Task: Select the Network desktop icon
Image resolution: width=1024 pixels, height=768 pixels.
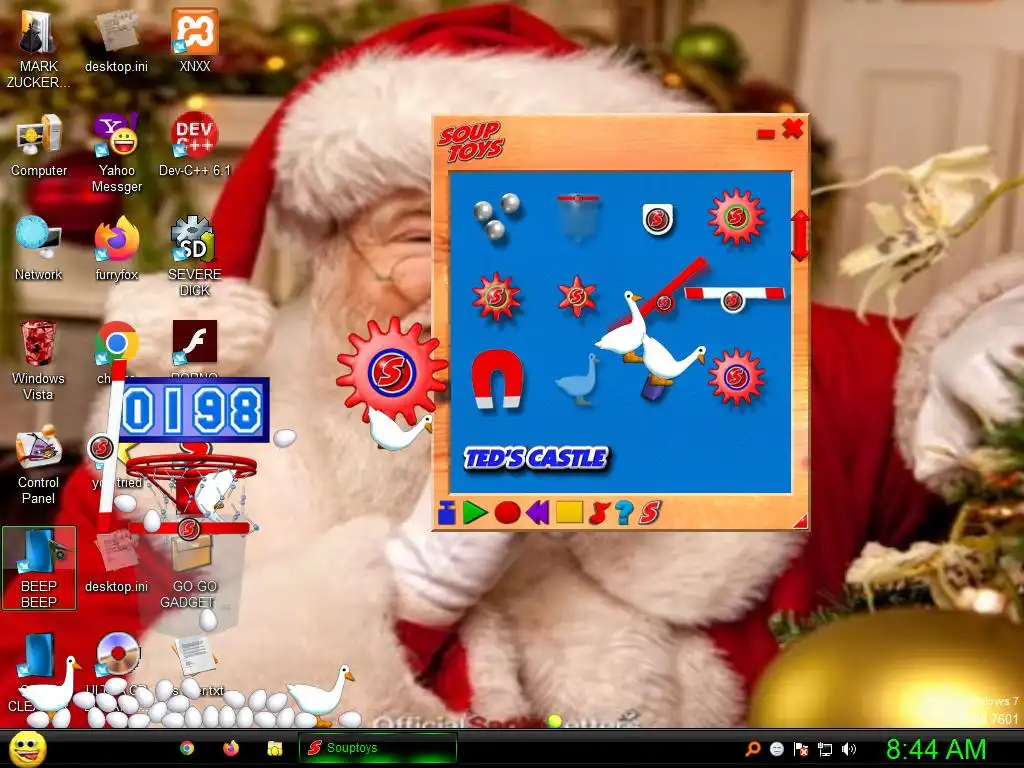Action: point(39,249)
